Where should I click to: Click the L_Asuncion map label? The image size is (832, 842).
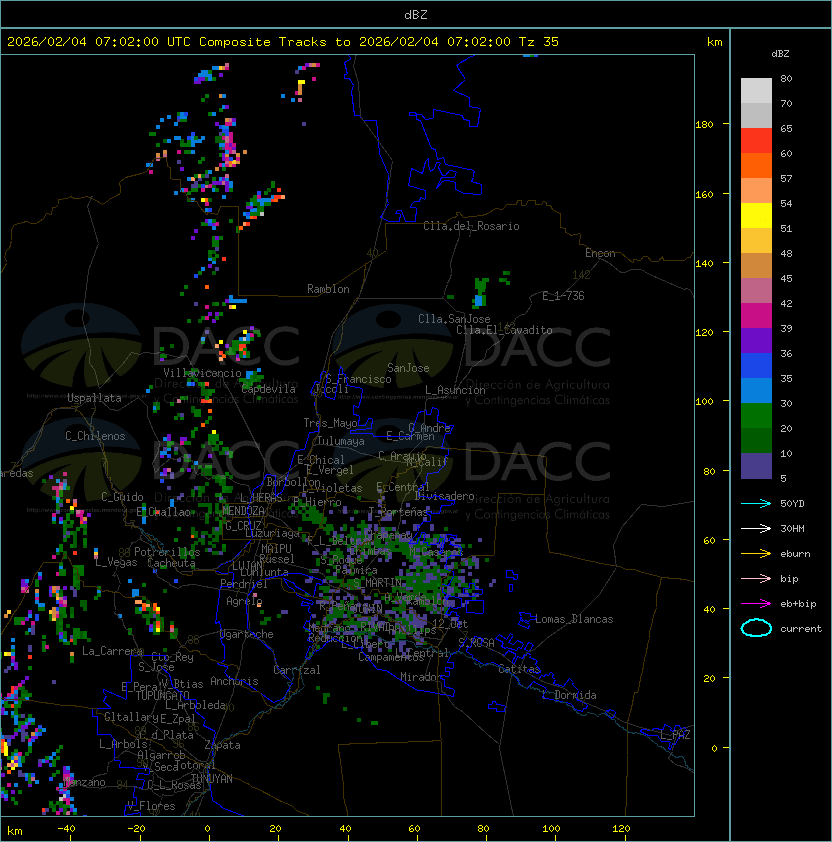(x=455, y=390)
